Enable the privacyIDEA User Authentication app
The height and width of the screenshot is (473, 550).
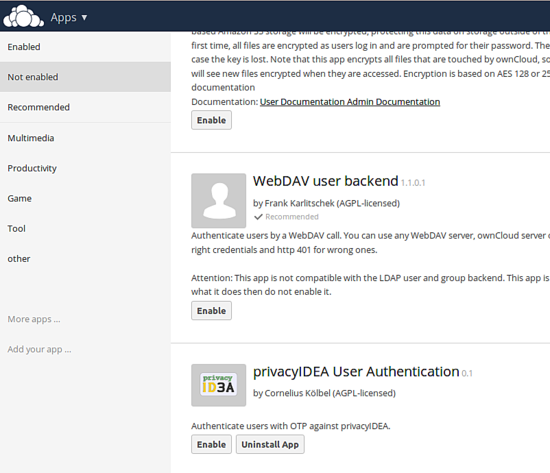(x=212, y=444)
